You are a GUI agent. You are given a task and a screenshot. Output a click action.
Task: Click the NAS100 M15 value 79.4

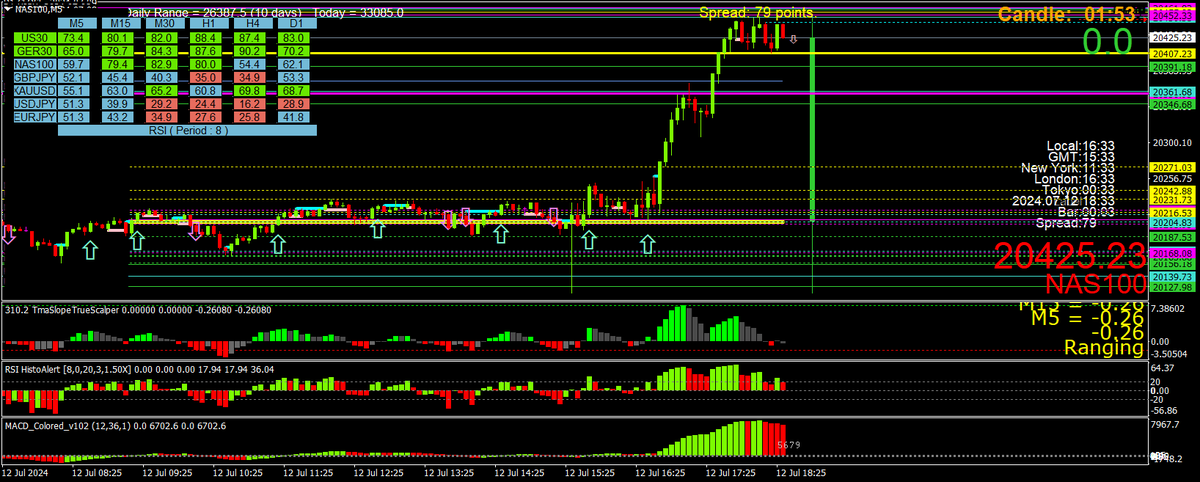(117, 63)
